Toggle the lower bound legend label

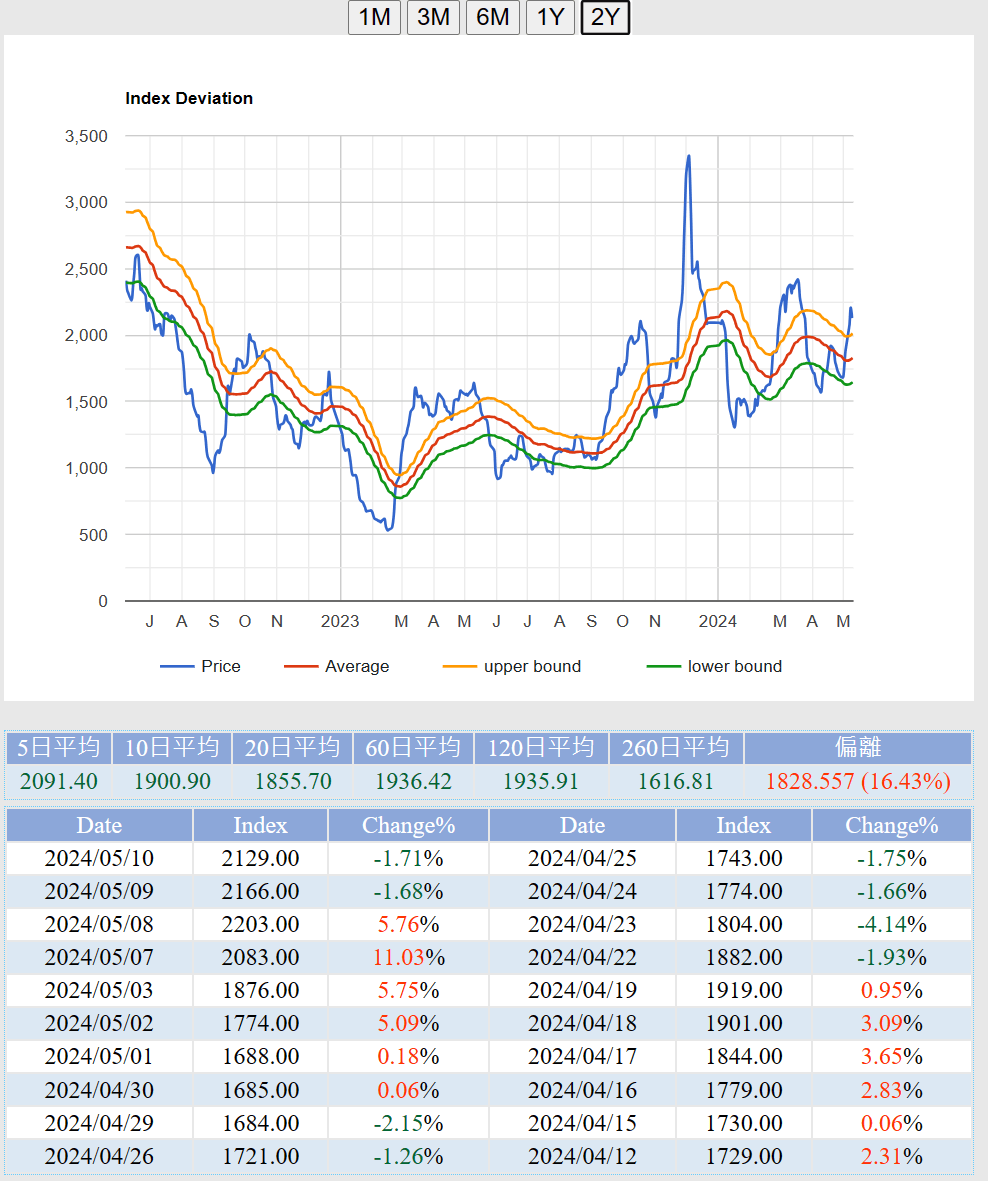734,667
